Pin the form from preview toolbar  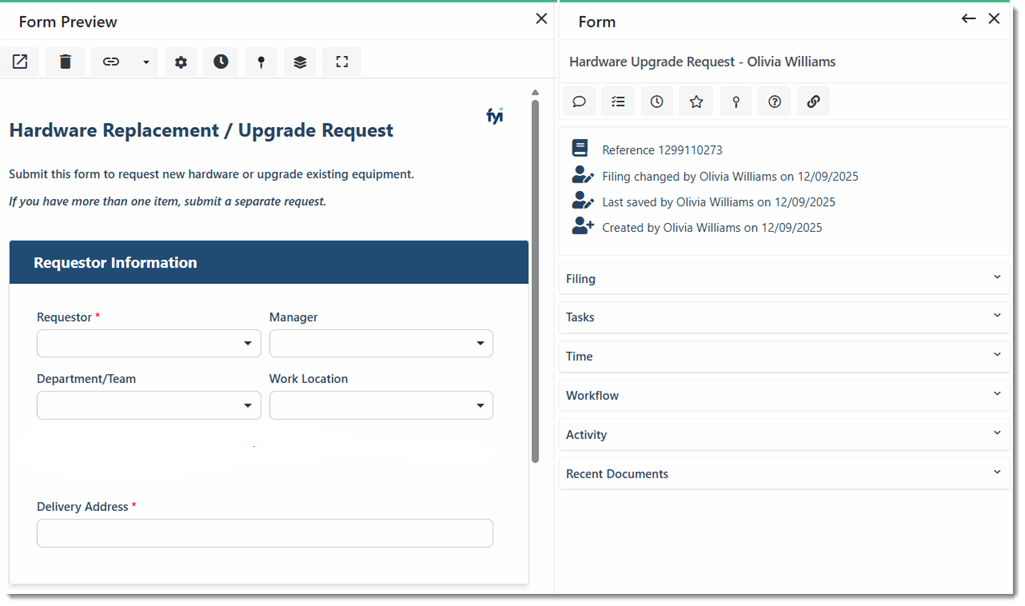[x=261, y=61]
